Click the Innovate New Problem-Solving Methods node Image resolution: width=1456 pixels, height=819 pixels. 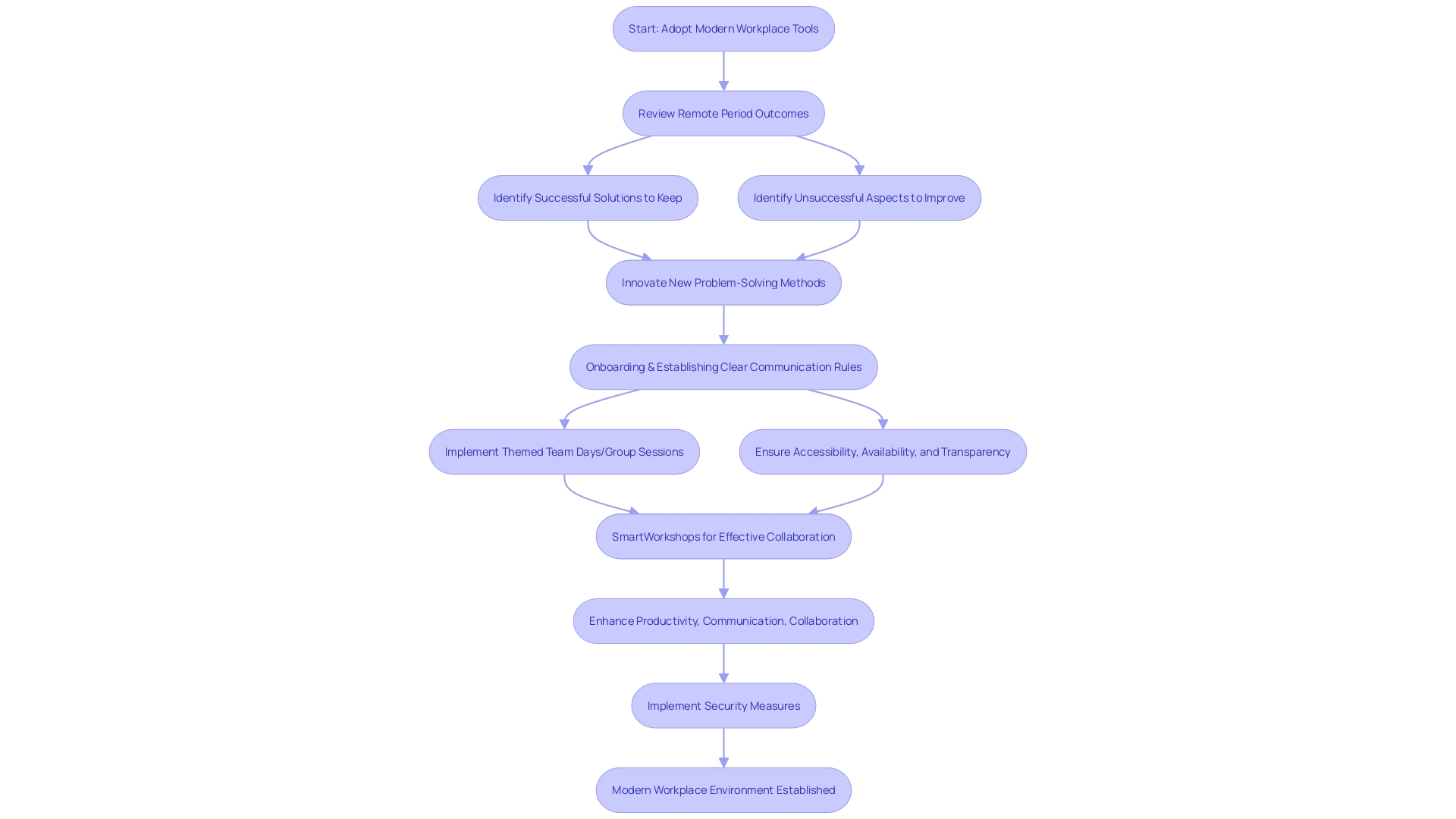[723, 282]
